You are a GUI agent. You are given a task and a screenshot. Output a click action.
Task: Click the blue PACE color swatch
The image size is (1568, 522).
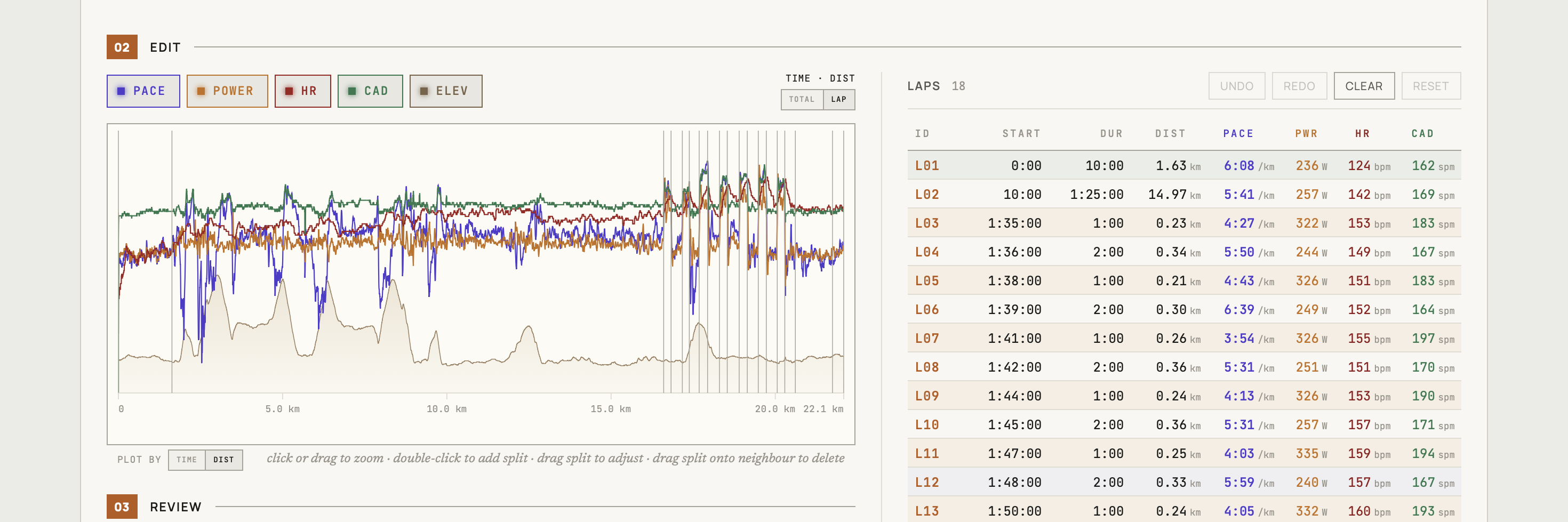[121, 91]
